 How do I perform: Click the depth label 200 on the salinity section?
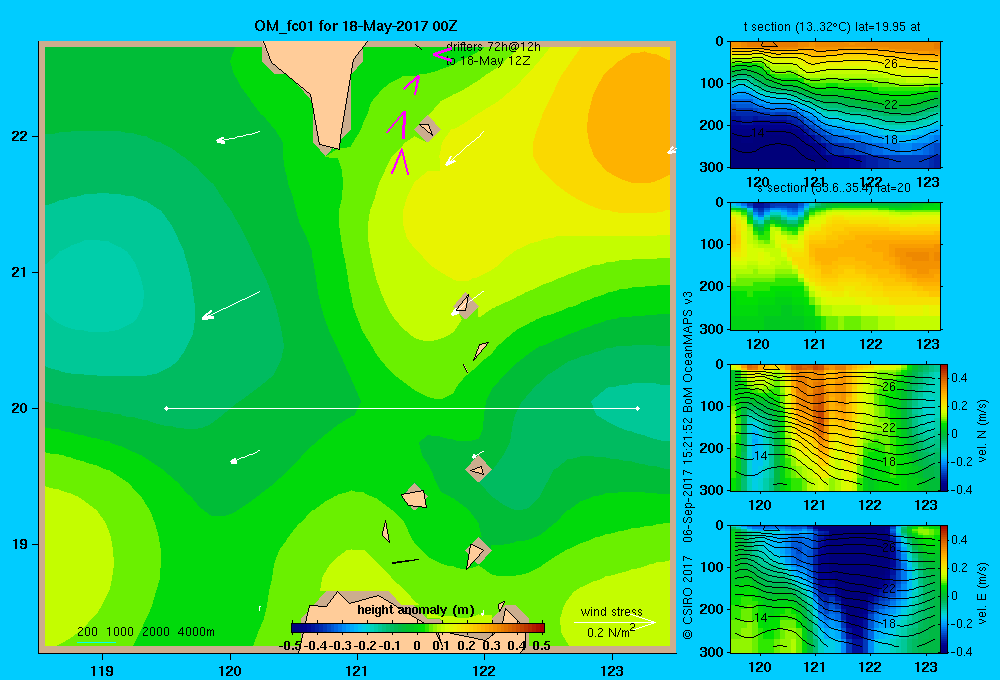click(x=711, y=286)
